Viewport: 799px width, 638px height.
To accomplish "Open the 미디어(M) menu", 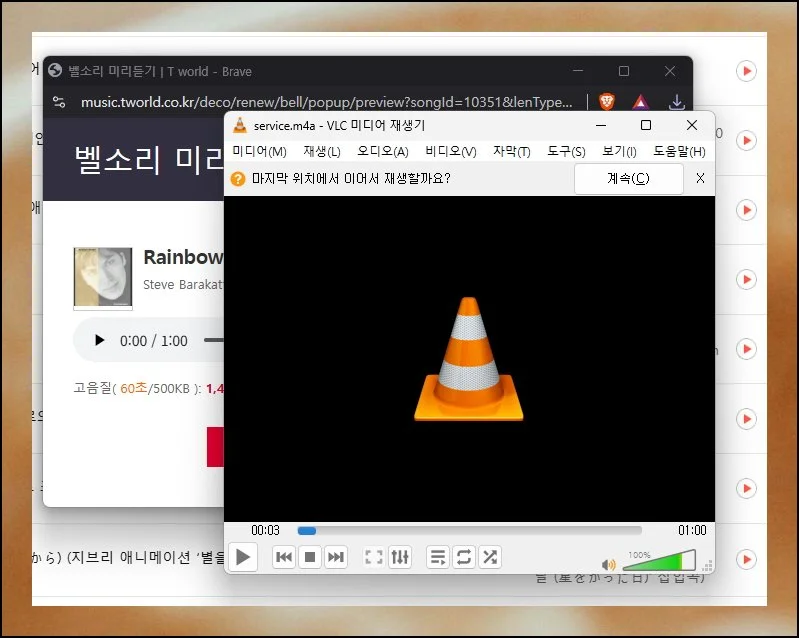I will point(259,151).
